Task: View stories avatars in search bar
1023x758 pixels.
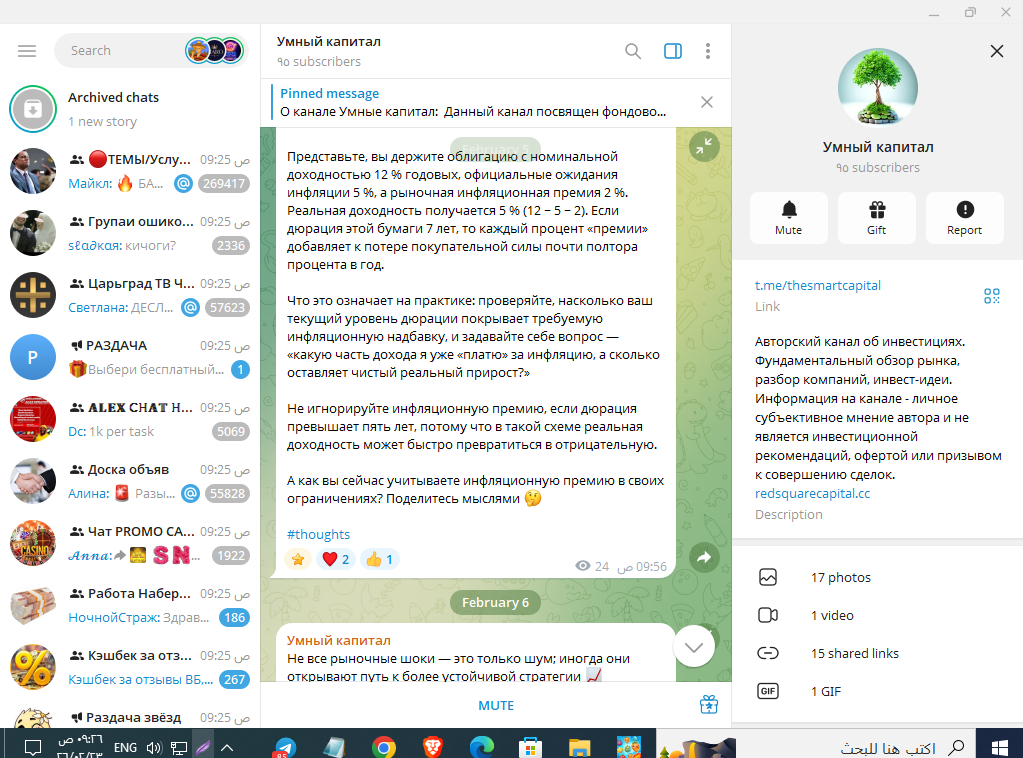Action: 215,50
